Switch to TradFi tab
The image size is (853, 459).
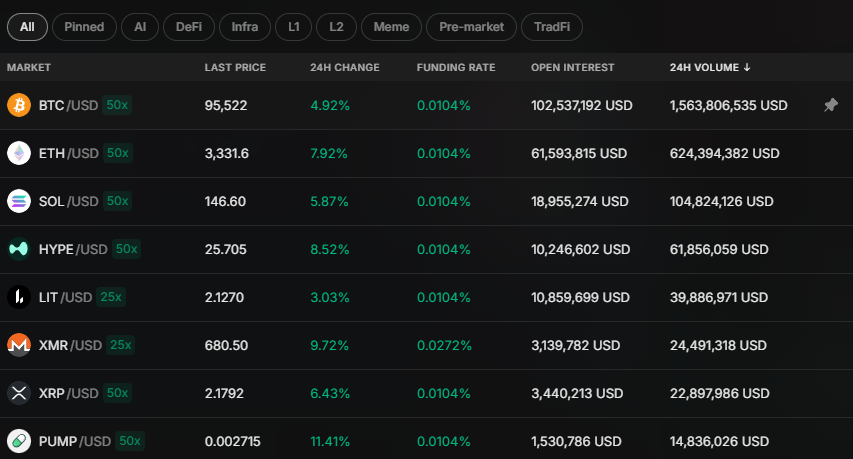[x=552, y=27]
